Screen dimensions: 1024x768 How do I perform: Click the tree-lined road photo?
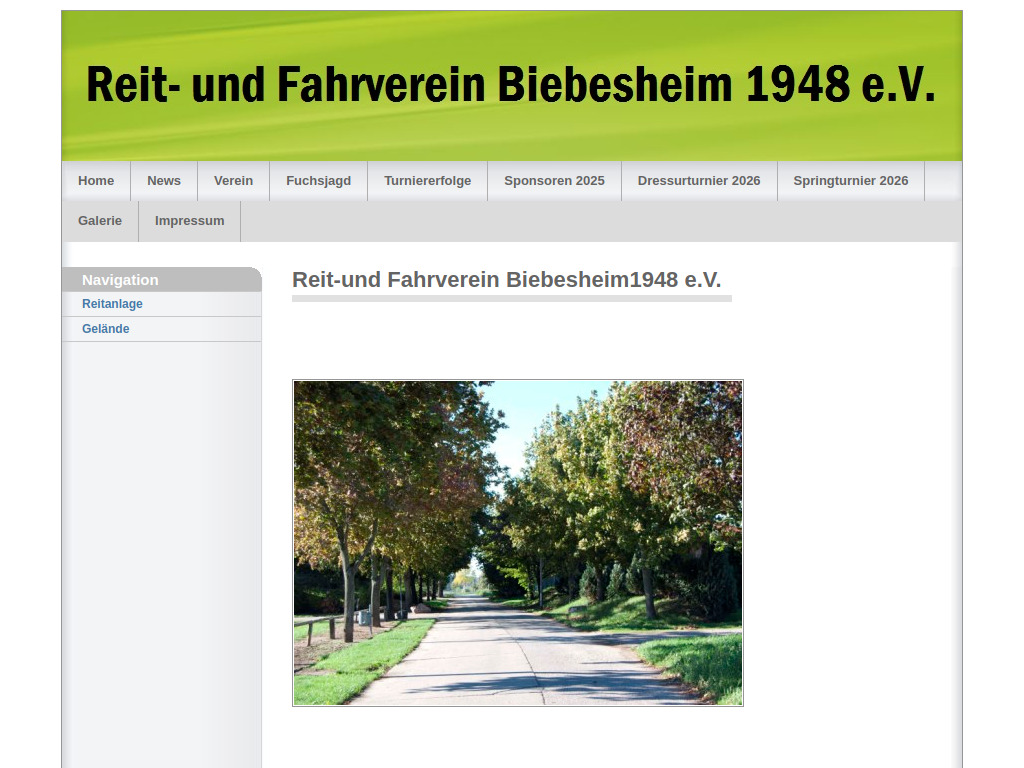[x=517, y=541]
